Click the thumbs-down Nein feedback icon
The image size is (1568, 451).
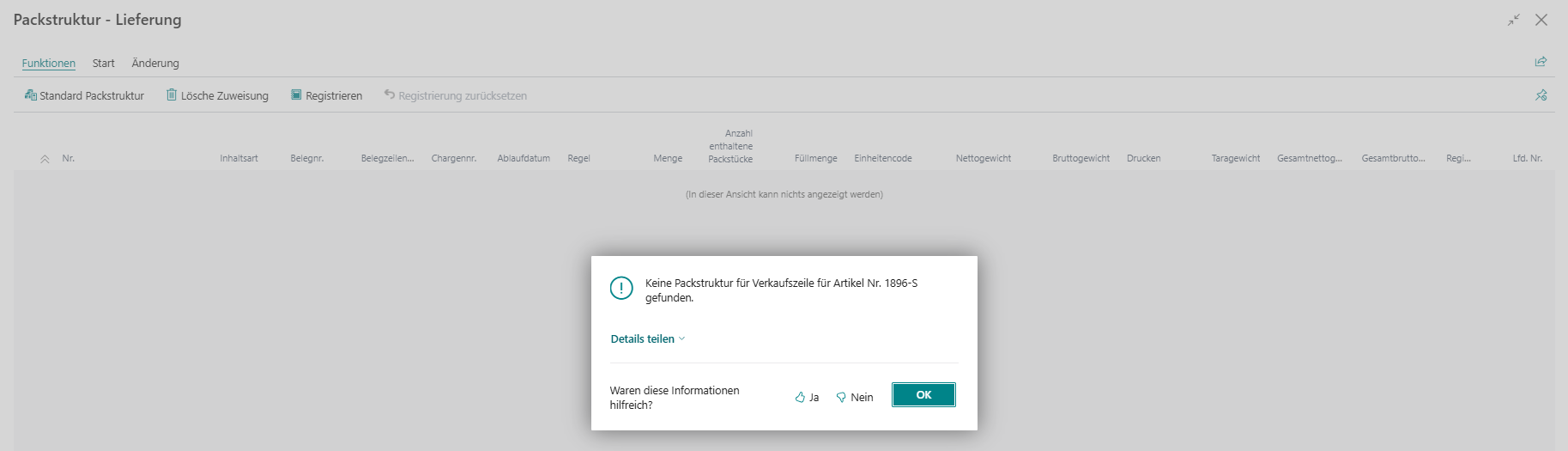841,397
